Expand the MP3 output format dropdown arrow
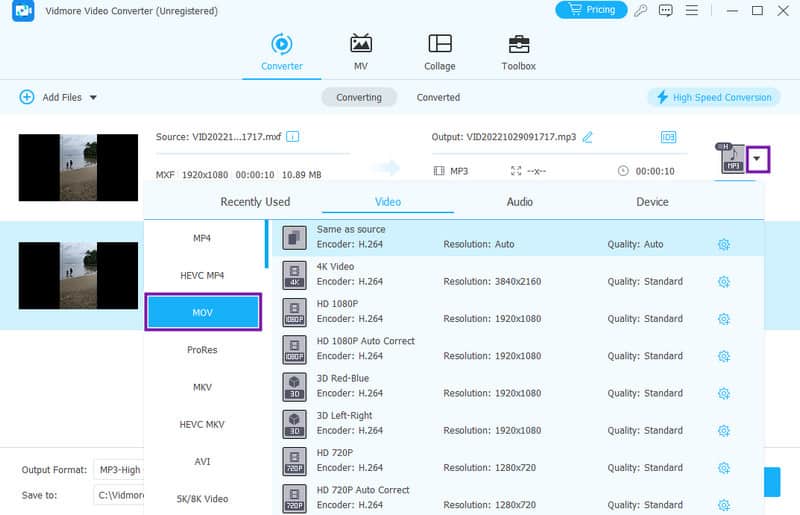Screen dimensions: 800x515 click(x=758, y=158)
